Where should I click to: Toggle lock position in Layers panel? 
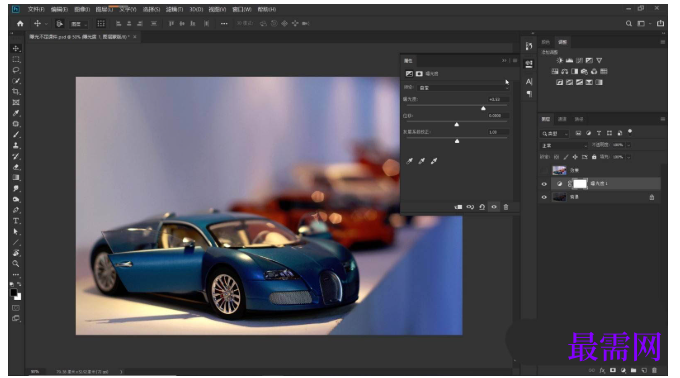pyautogui.click(x=575, y=157)
